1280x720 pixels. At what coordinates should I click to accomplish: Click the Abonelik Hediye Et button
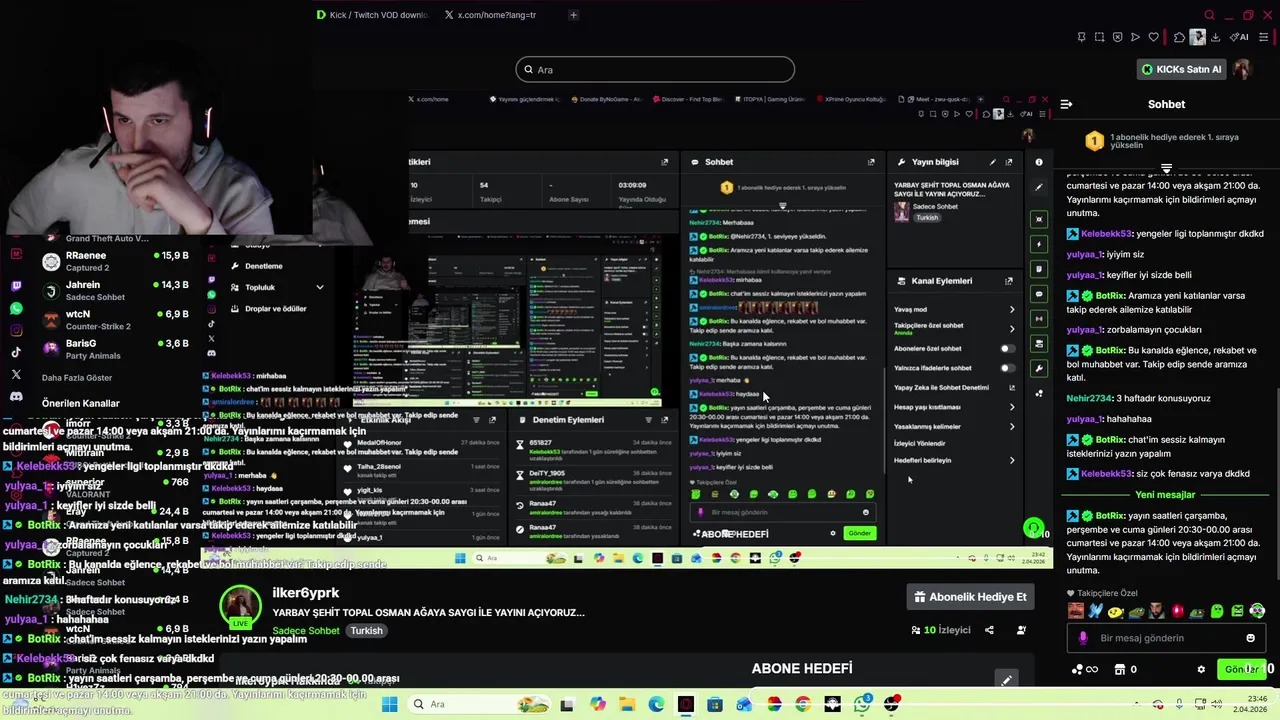pyautogui.click(x=970, y=597)
